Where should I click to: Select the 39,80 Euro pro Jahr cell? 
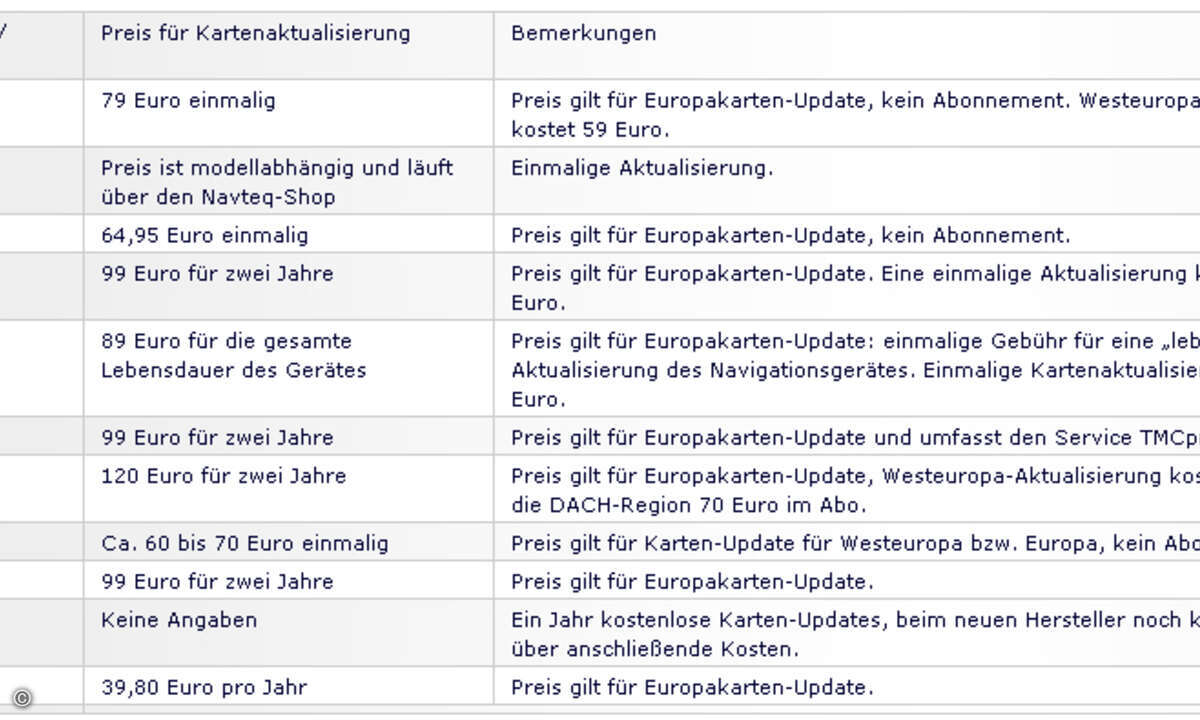coord(289,686)
